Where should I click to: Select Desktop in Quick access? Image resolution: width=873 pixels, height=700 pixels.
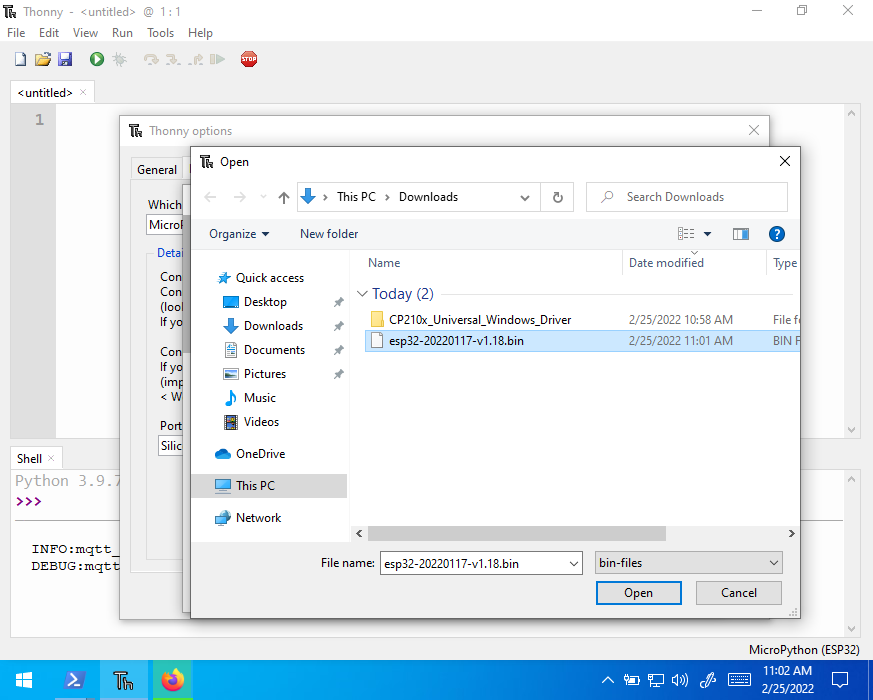click(265, 302)
